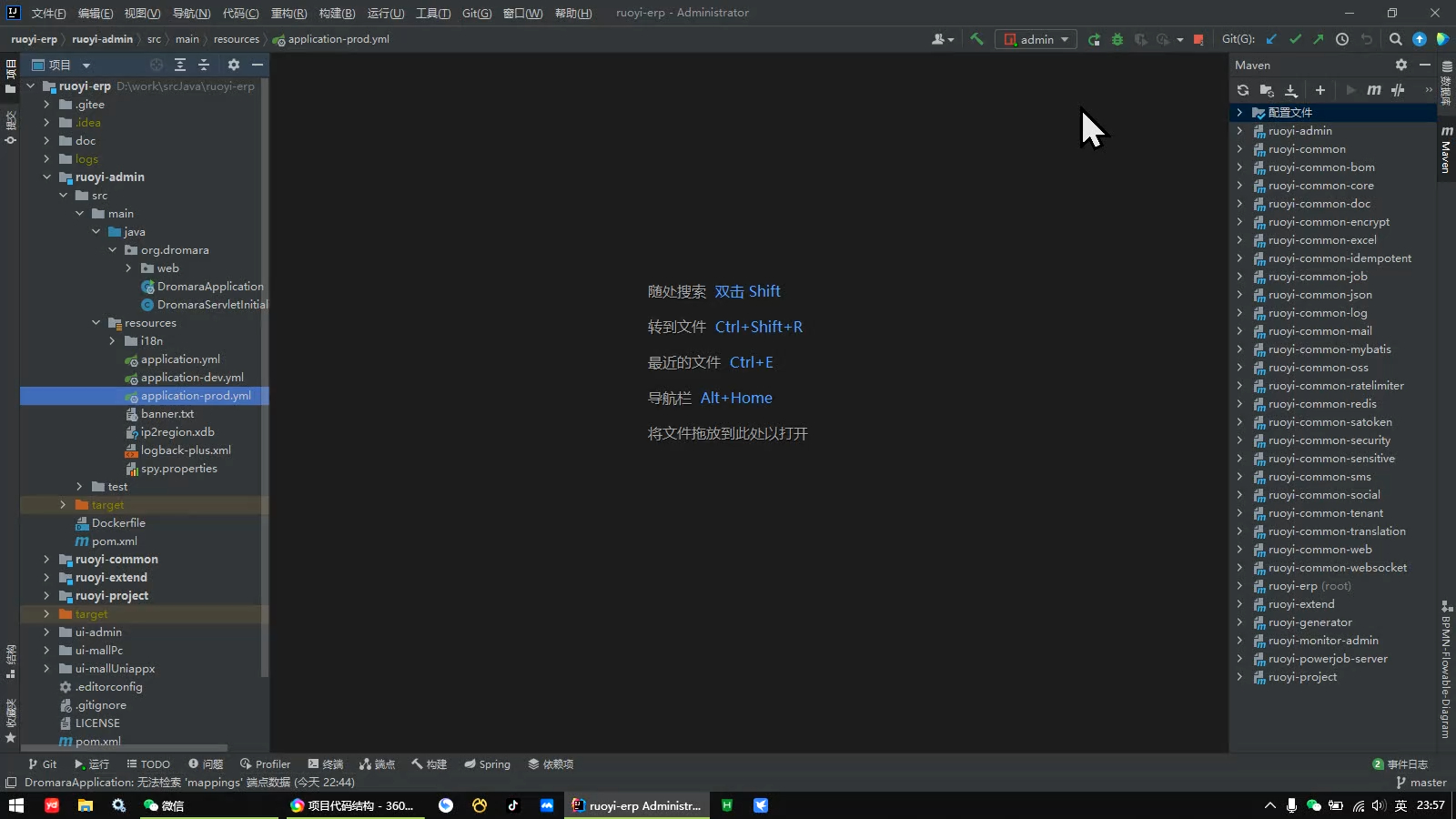Reload all Maven projects
Image resolution: width=1456 pixels, height=819 pixels.
pos(1243,90)
